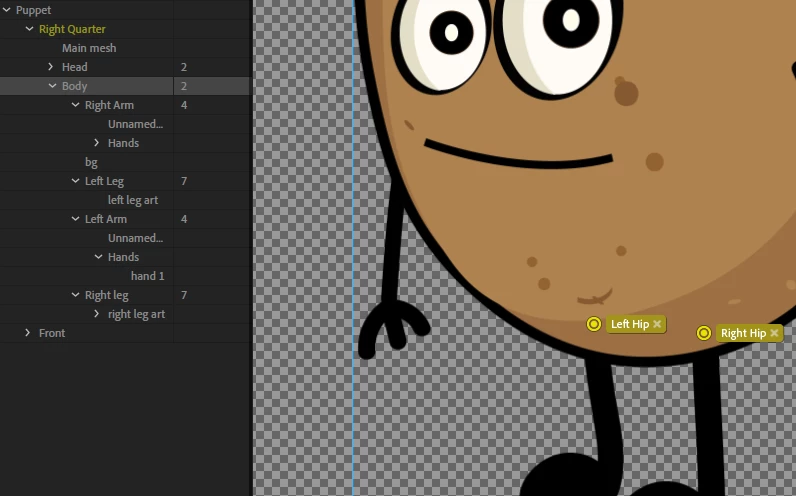Remove the Left Hip tag with its X
This screenshot has width=796, height=496.
(657, 323)
